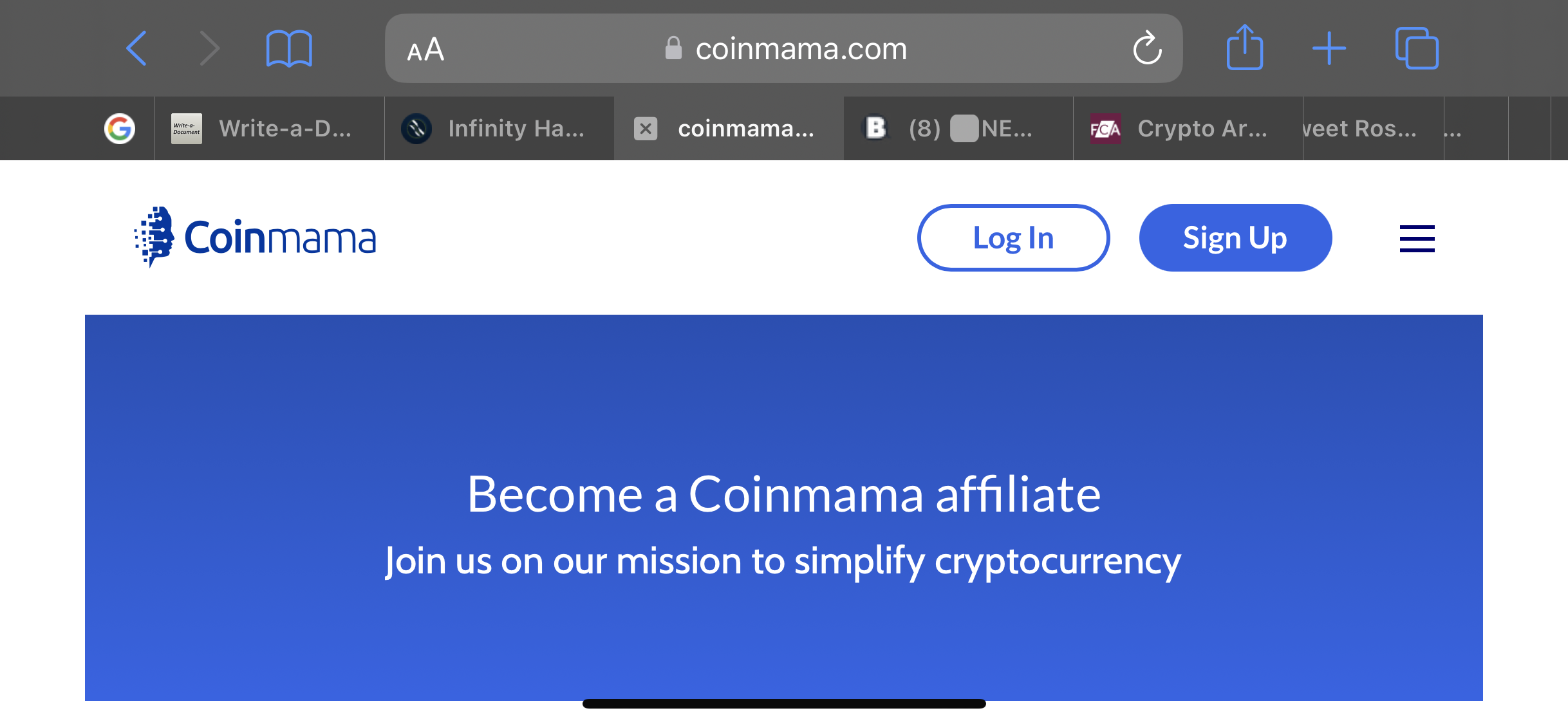The height and width of the screenshot is (724, 1568).
Task: Close the coinmama tab
Action: [x=646, y=129]
